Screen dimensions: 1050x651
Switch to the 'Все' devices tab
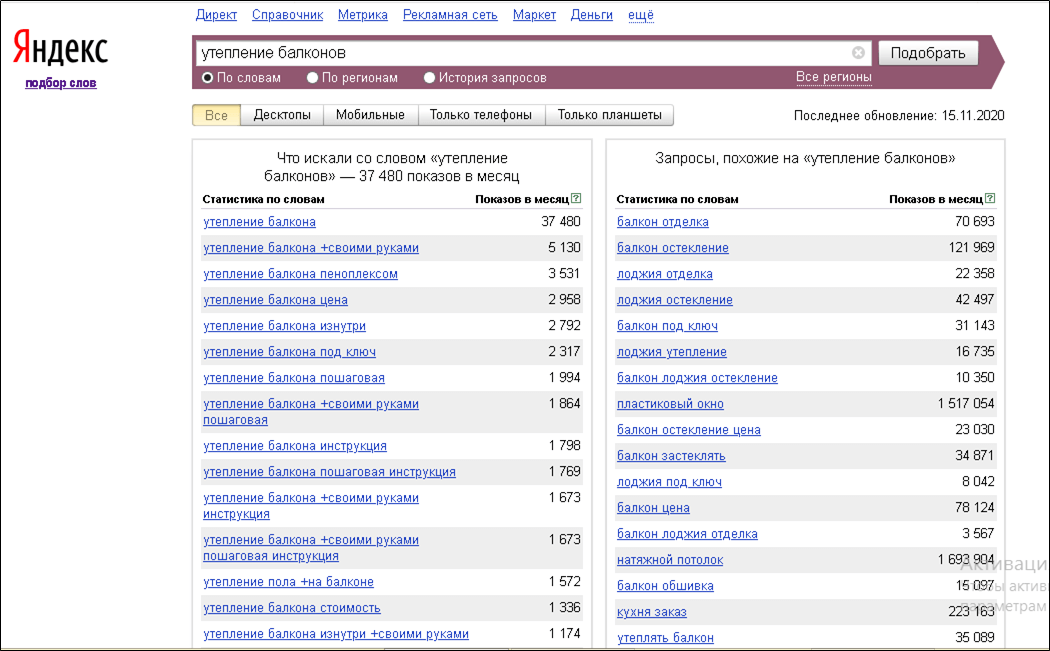[216, 115]
